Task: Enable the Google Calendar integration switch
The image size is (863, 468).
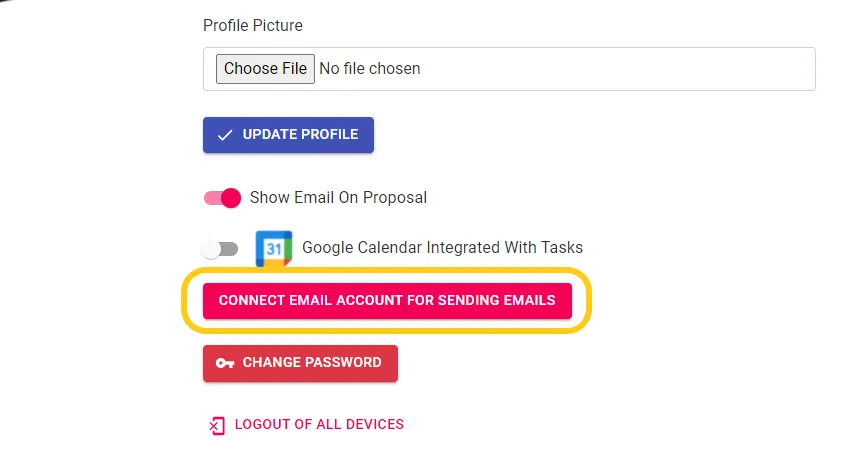Action: pyautogui.click(x=220, y=248)
